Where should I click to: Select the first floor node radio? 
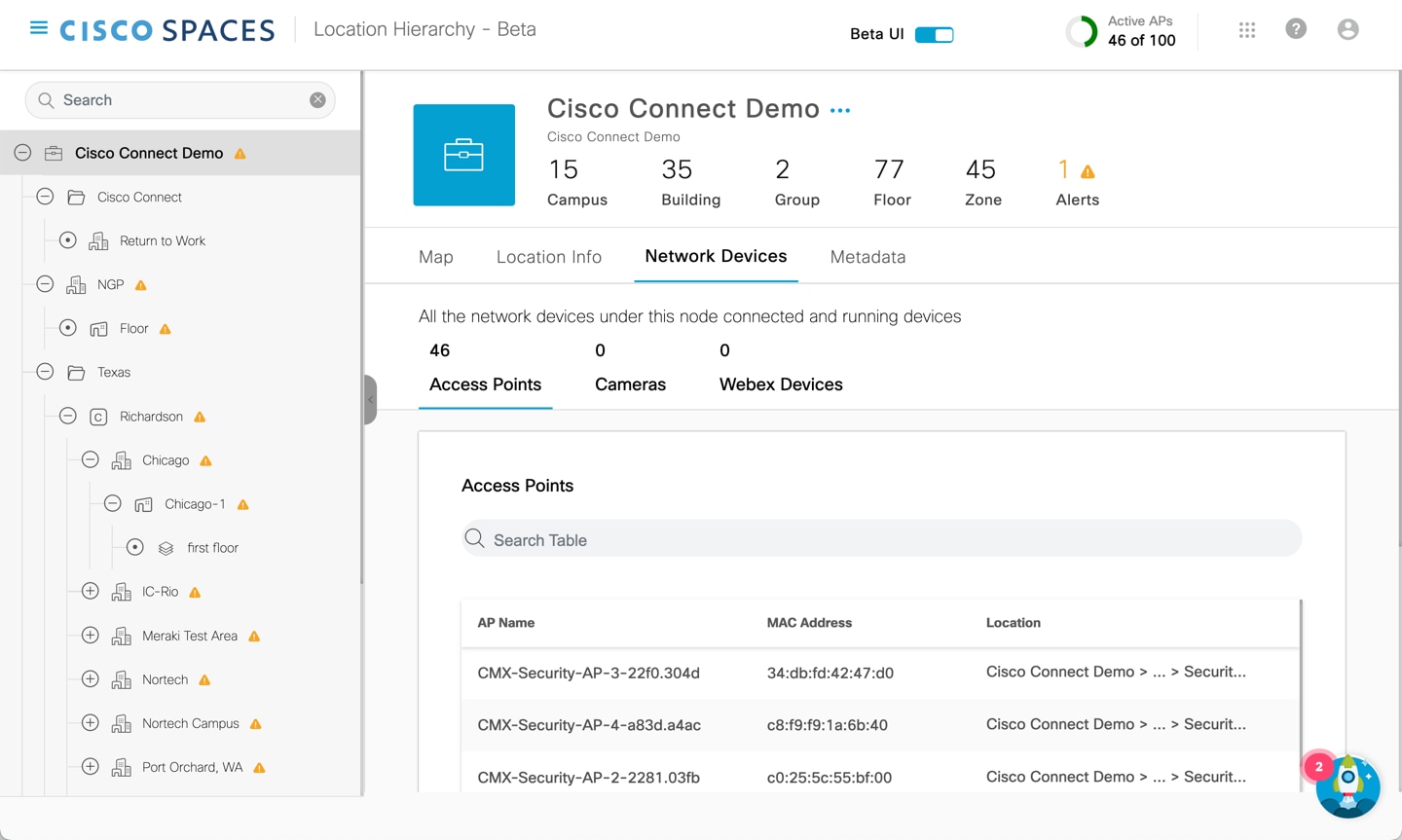(135, 547)
